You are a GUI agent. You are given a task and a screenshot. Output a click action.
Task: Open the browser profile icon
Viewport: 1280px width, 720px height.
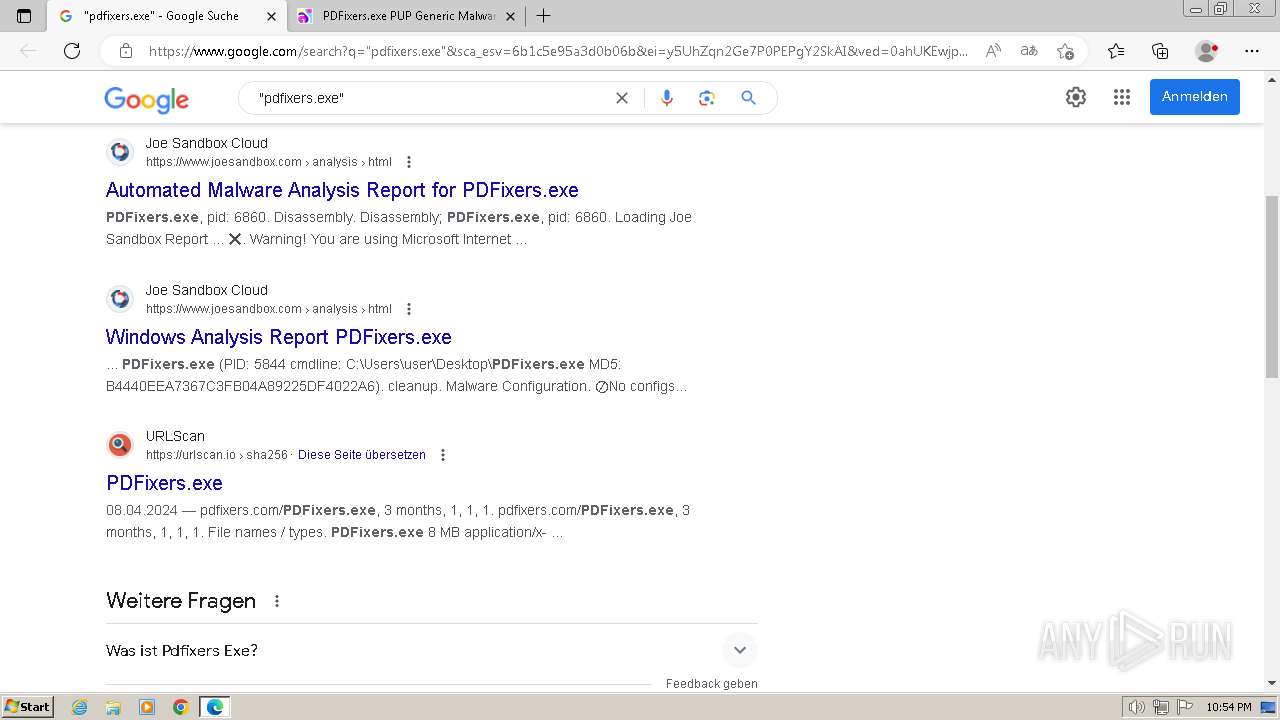[x=1207, y=51]
